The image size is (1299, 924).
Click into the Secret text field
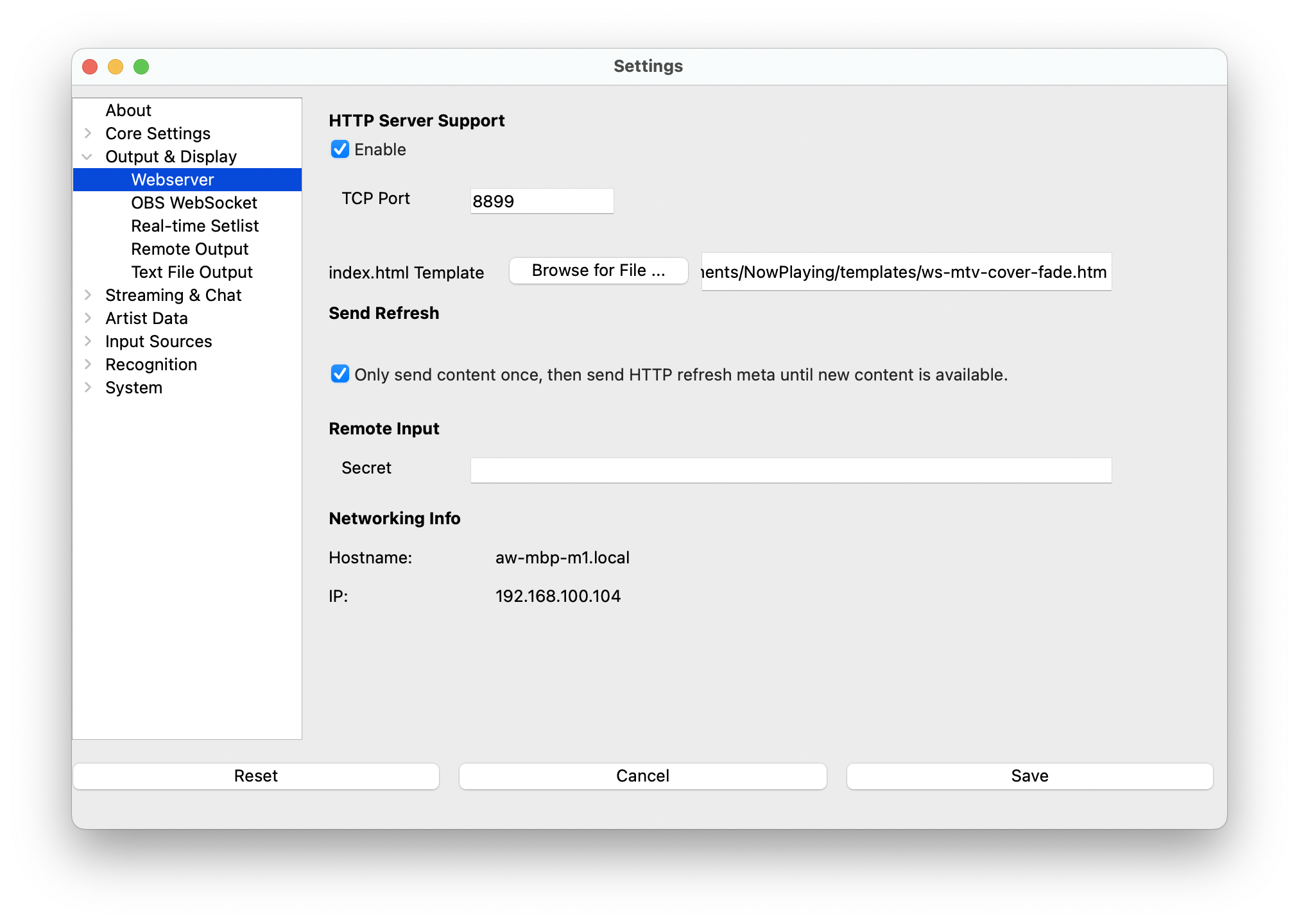(791, 470)
